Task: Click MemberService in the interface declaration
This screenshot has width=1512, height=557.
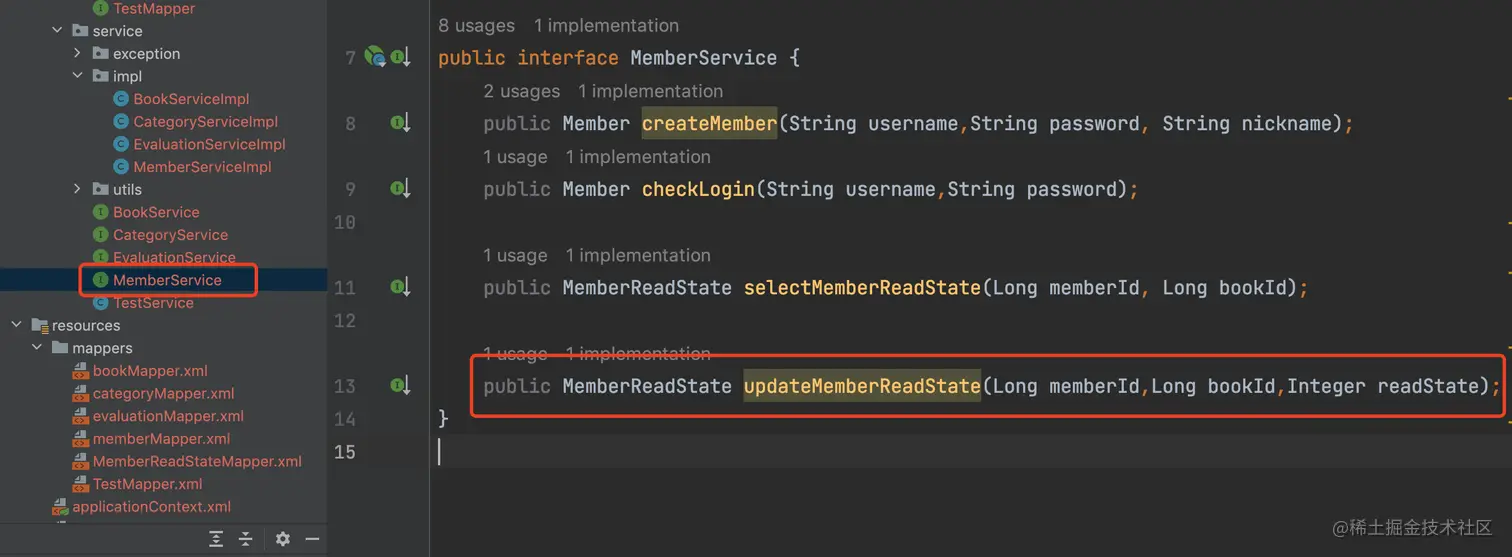Action: point(703,57)
